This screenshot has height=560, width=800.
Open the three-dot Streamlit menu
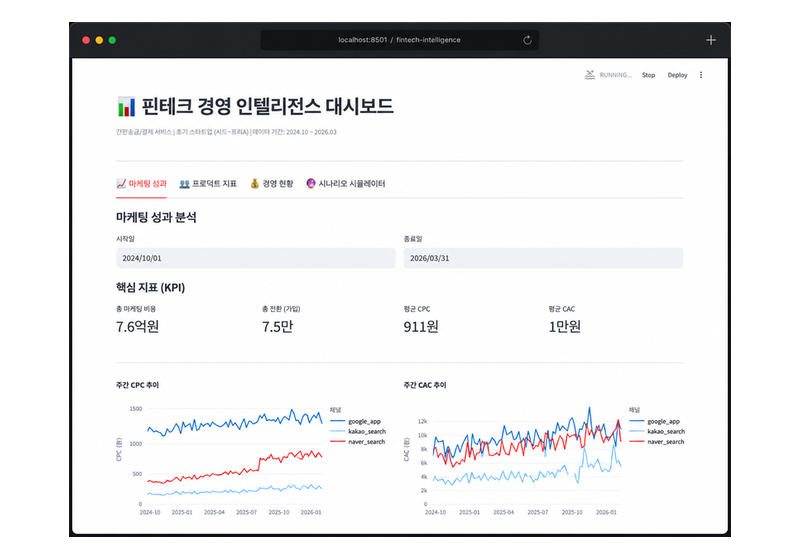coord(701,75)
